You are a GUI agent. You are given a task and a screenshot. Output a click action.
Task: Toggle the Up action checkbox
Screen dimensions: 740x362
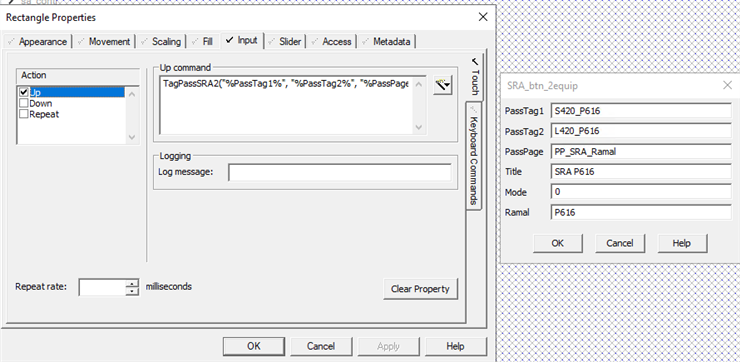pos(24,92)
